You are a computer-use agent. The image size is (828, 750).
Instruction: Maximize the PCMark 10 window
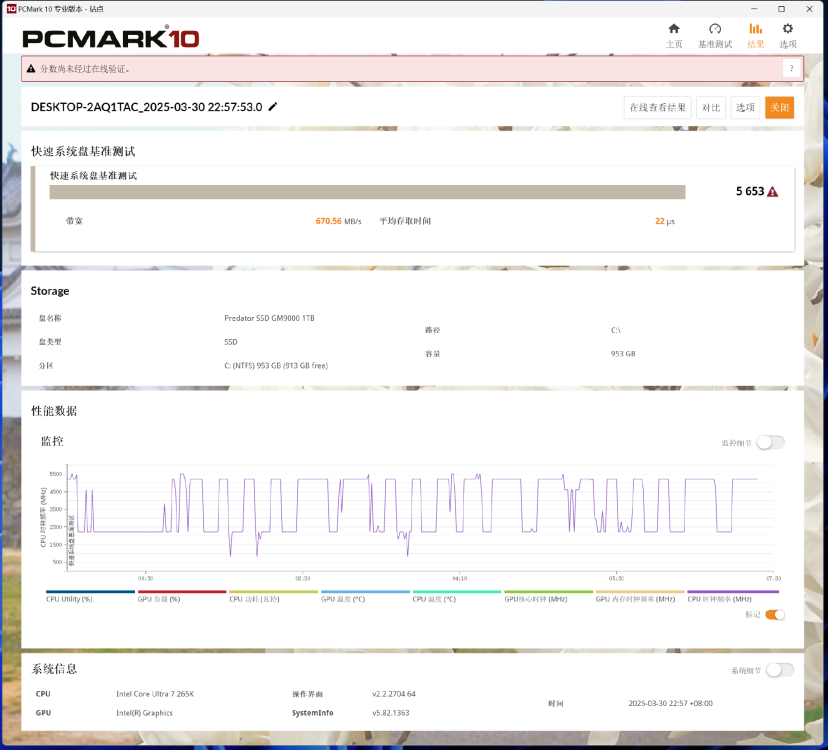(x=782, y=9)
